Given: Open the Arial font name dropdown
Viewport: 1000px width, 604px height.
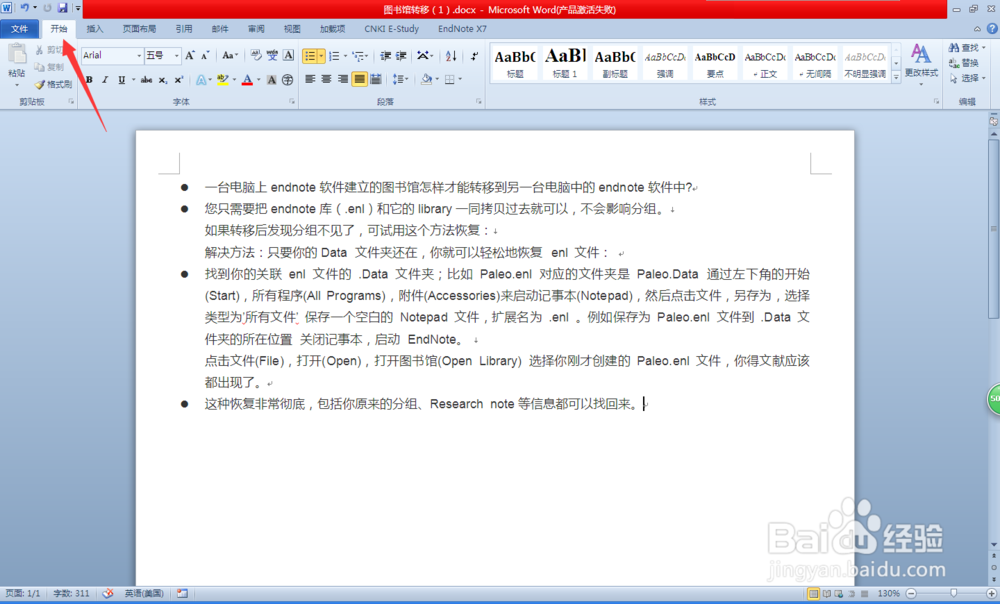Looking at the screenshot, I should point(139,56).
